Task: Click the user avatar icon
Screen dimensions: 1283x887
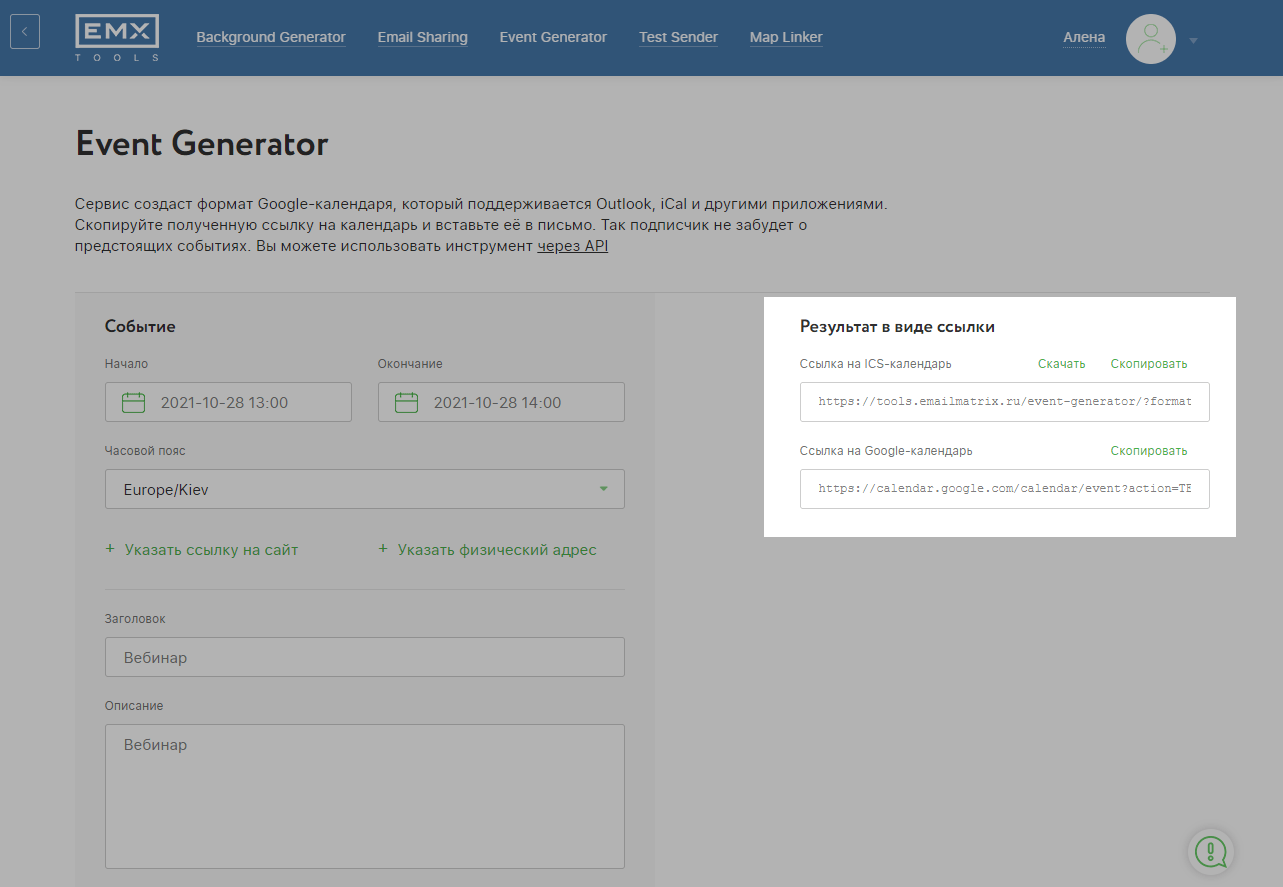Action: (1150, 40)
